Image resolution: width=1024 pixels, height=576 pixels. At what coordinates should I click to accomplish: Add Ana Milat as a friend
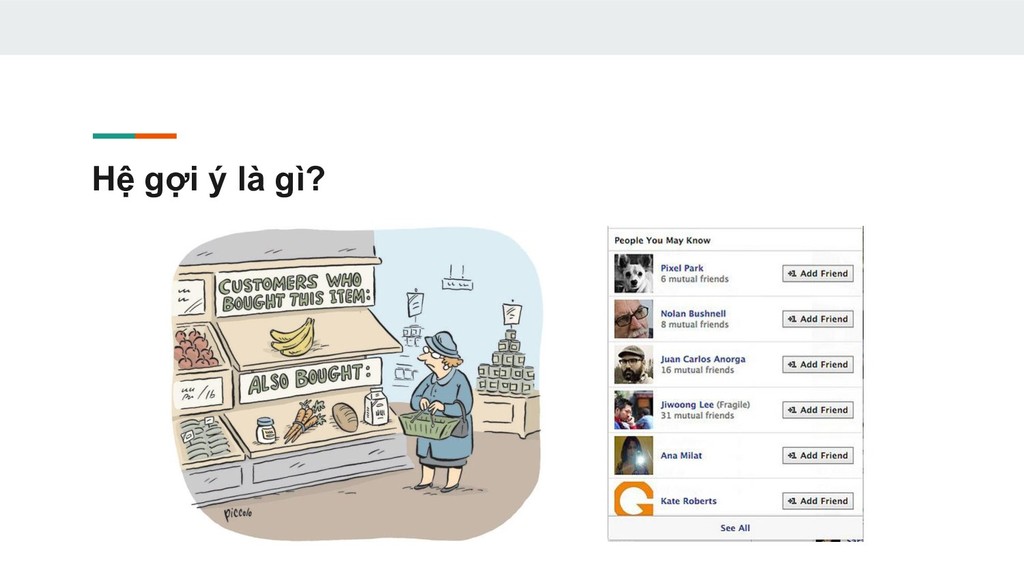pyautogui.click(x=818, y=455)
